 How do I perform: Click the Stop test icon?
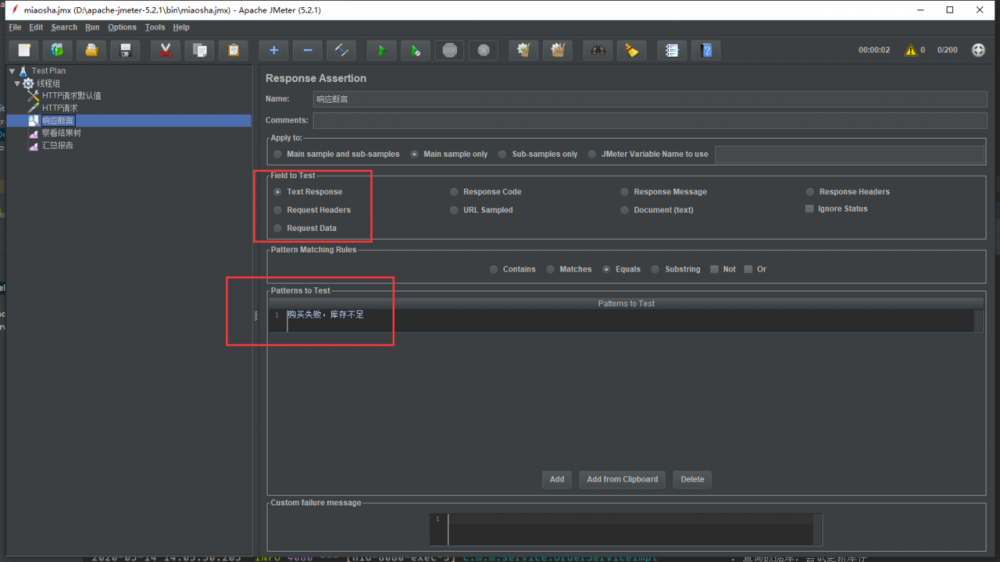(450, 50)
